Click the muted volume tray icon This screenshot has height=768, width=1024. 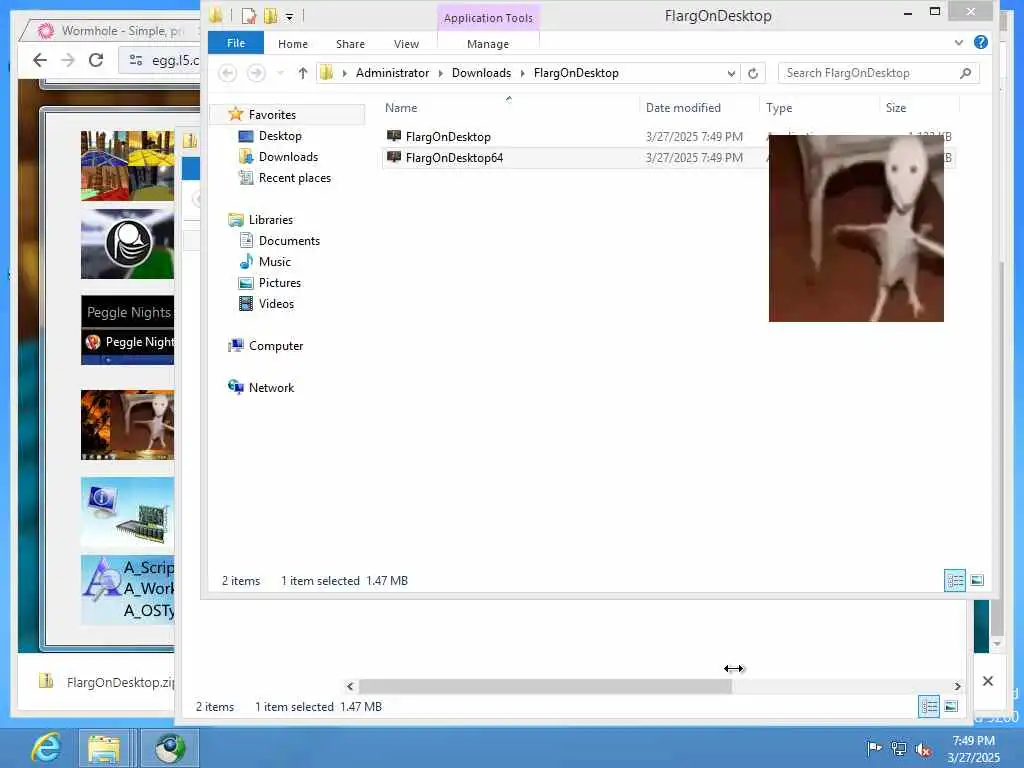(x=923, y=749)
